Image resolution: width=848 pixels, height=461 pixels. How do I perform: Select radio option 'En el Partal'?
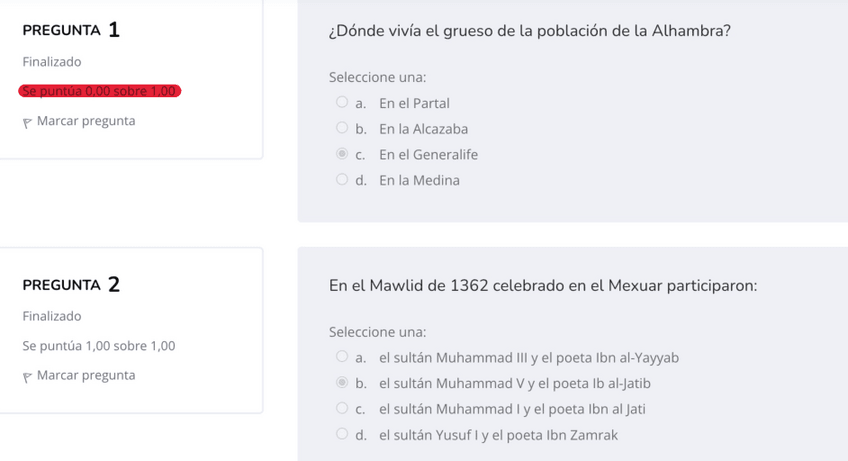tap(342, 103)
